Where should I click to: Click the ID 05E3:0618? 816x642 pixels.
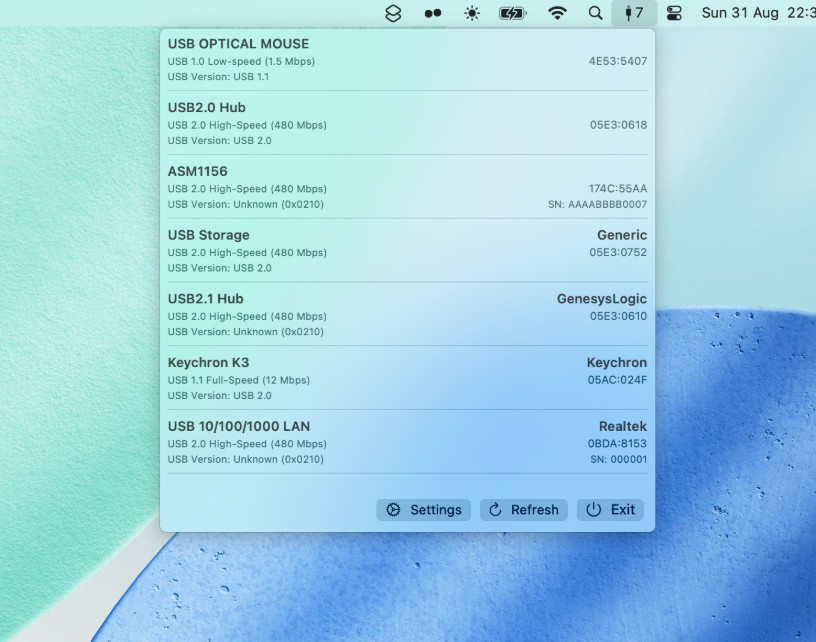point(618,125)
